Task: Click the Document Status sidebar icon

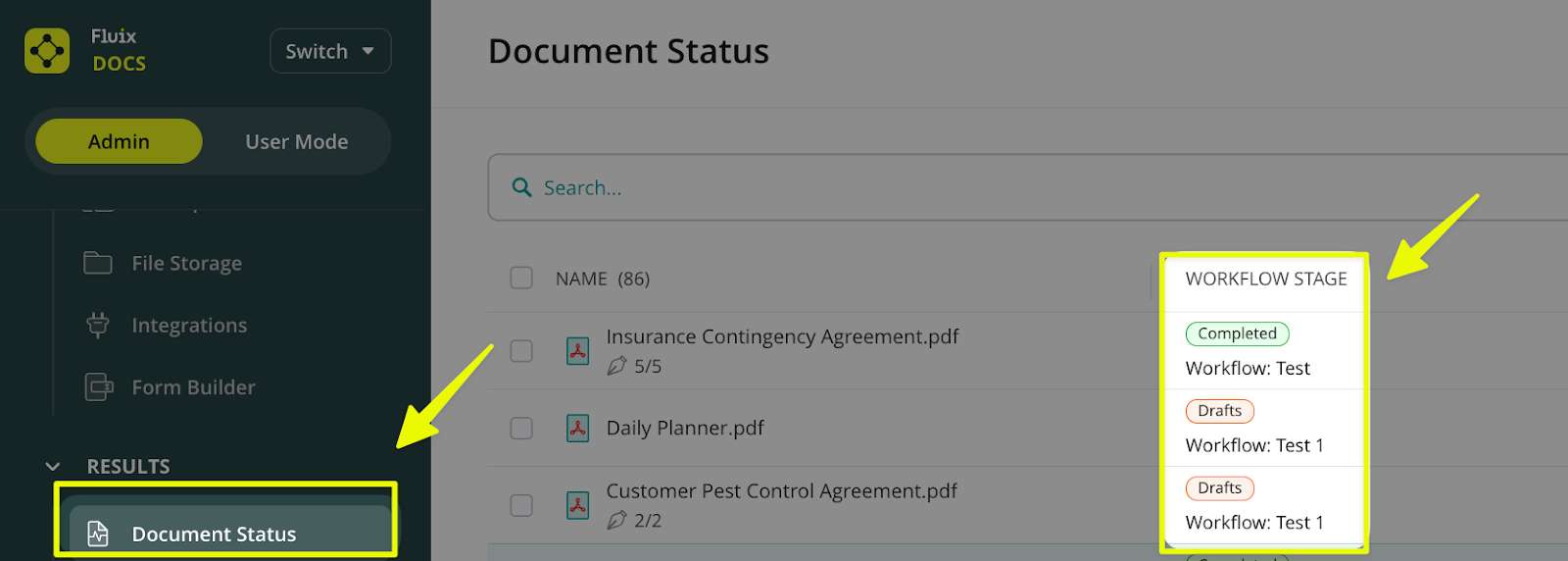Action: click(98, 534)
